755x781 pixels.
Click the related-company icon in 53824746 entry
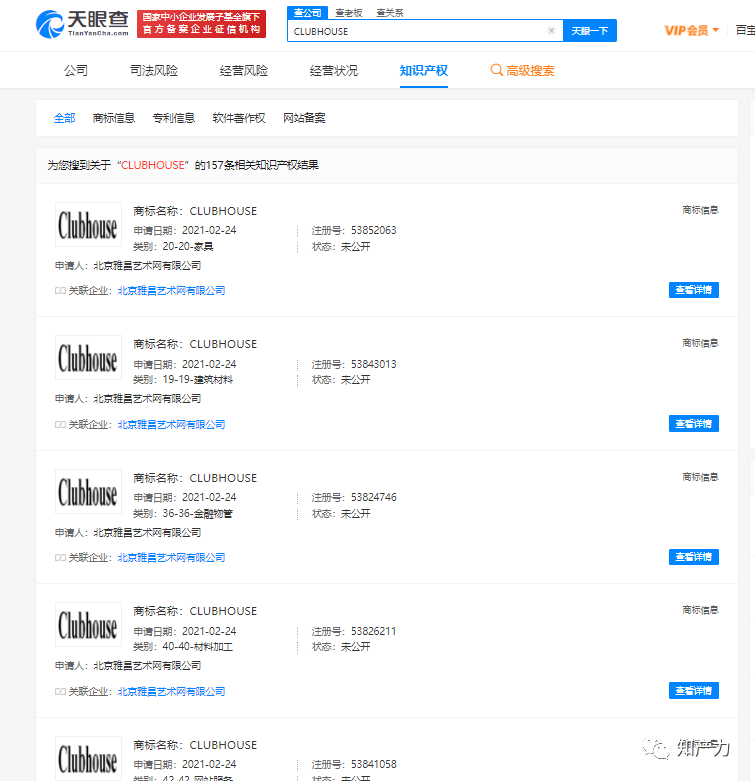coord(60,558)
